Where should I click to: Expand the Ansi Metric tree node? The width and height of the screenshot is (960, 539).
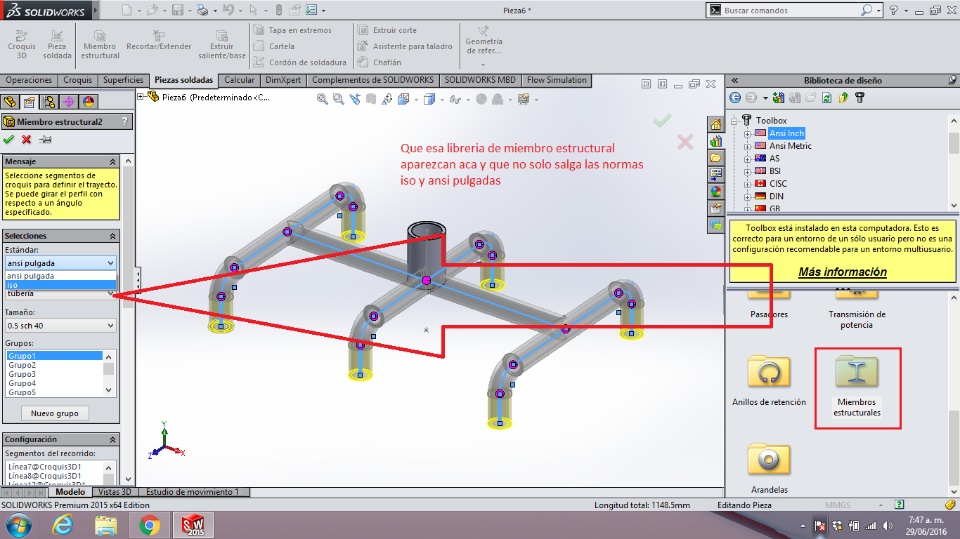747,146
